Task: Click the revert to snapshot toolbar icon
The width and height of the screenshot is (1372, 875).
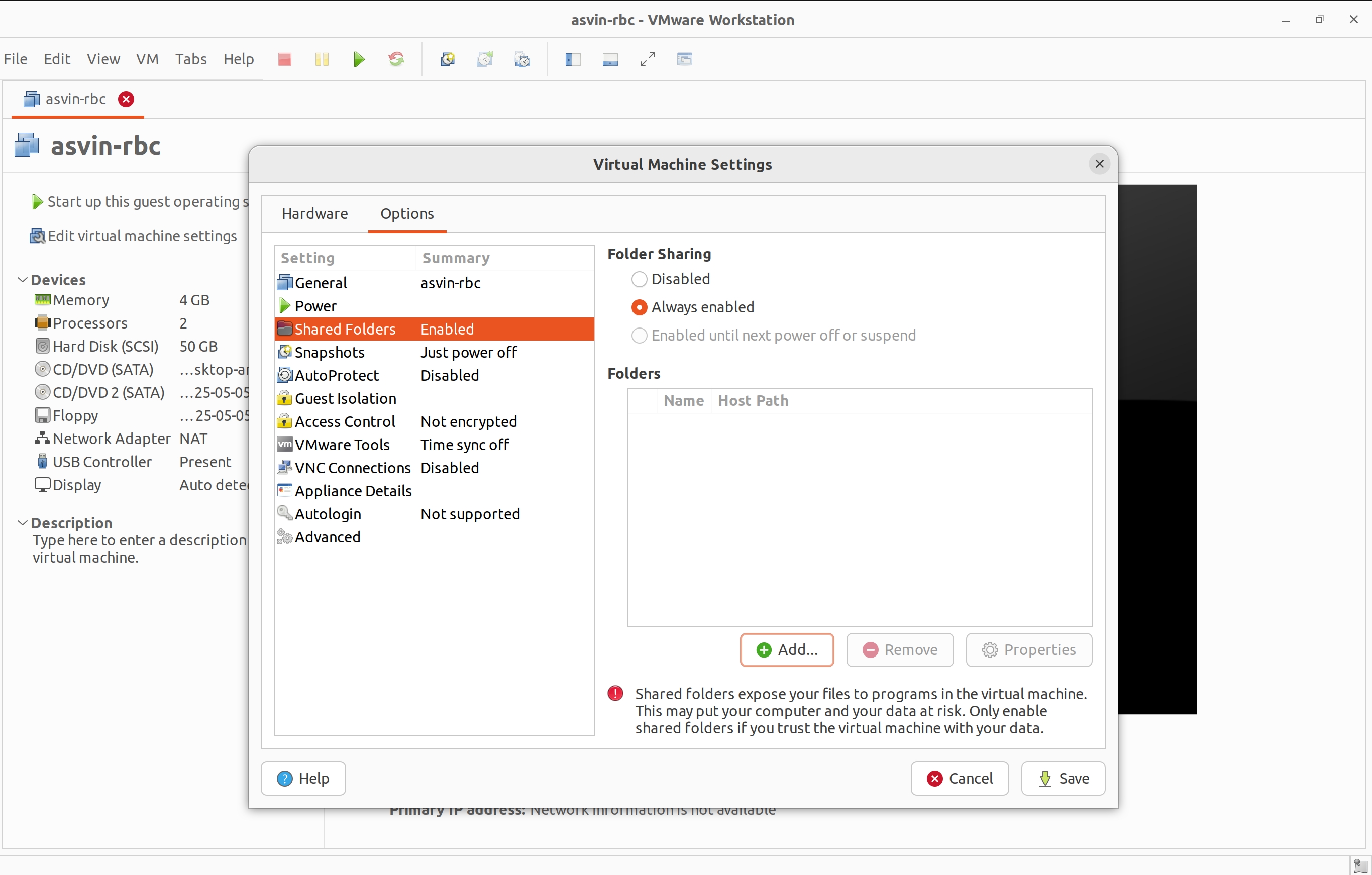Action: pyautogui.click(x=485, y=59)
